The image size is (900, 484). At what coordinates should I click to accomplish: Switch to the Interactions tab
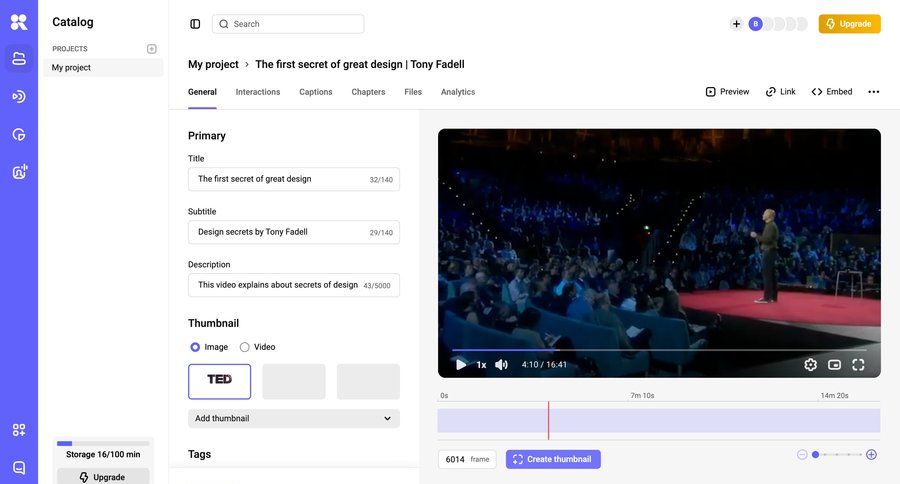(258, 92)
